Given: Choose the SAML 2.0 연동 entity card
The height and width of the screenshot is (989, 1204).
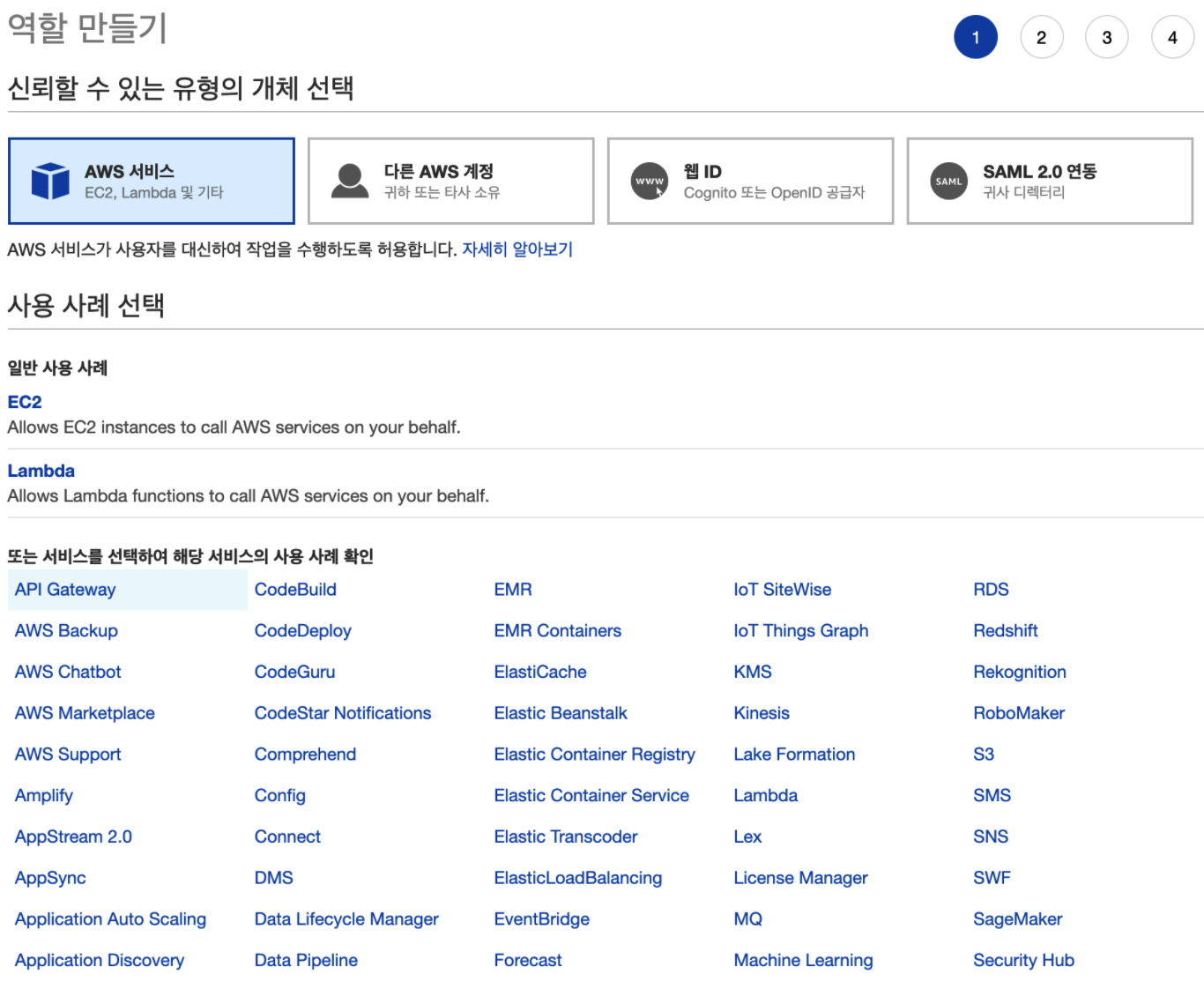Looking at the screenshot, I should coord(1050,181).
